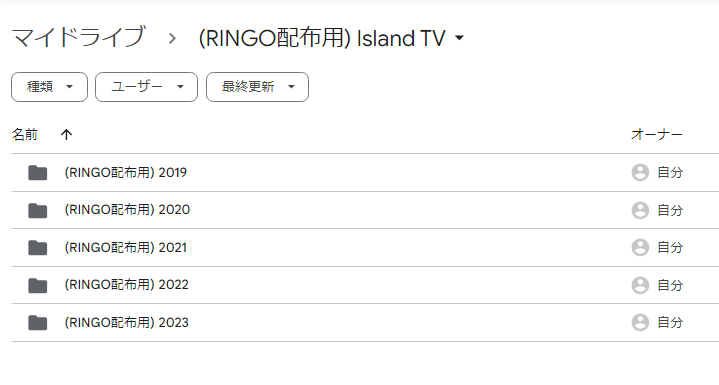
Task: Select the folder icon for 2023
Action: pyautogui.click(x=38, y=323)
